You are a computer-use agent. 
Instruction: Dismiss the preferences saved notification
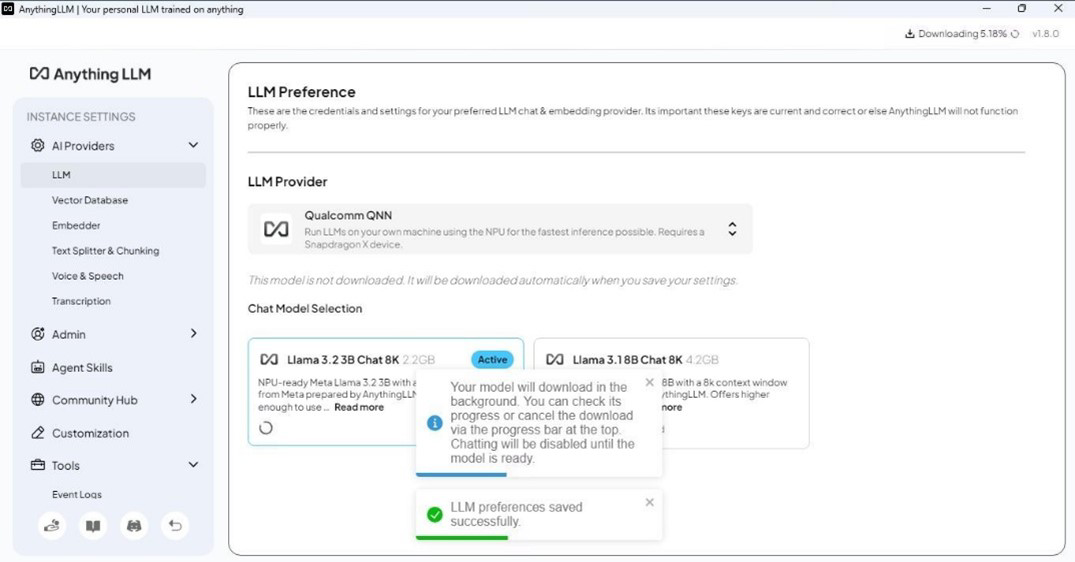[649, 502]
